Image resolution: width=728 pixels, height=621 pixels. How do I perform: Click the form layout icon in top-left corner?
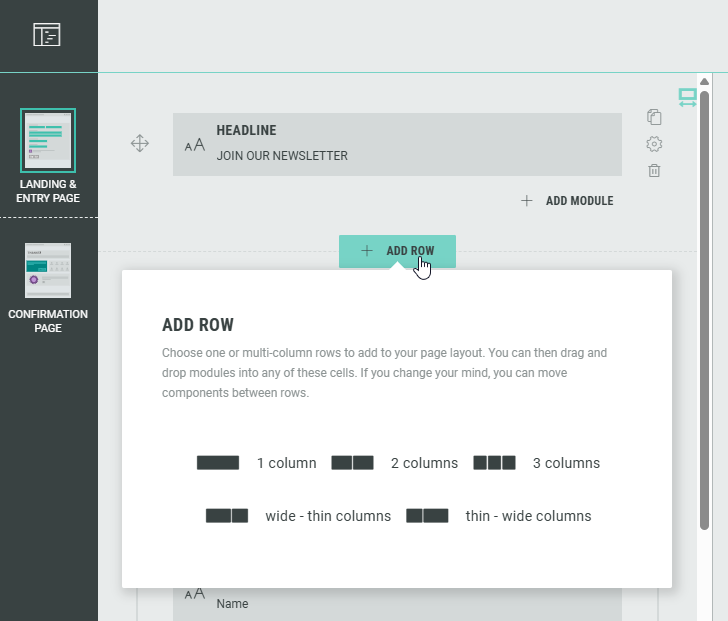tap(47, 36)
